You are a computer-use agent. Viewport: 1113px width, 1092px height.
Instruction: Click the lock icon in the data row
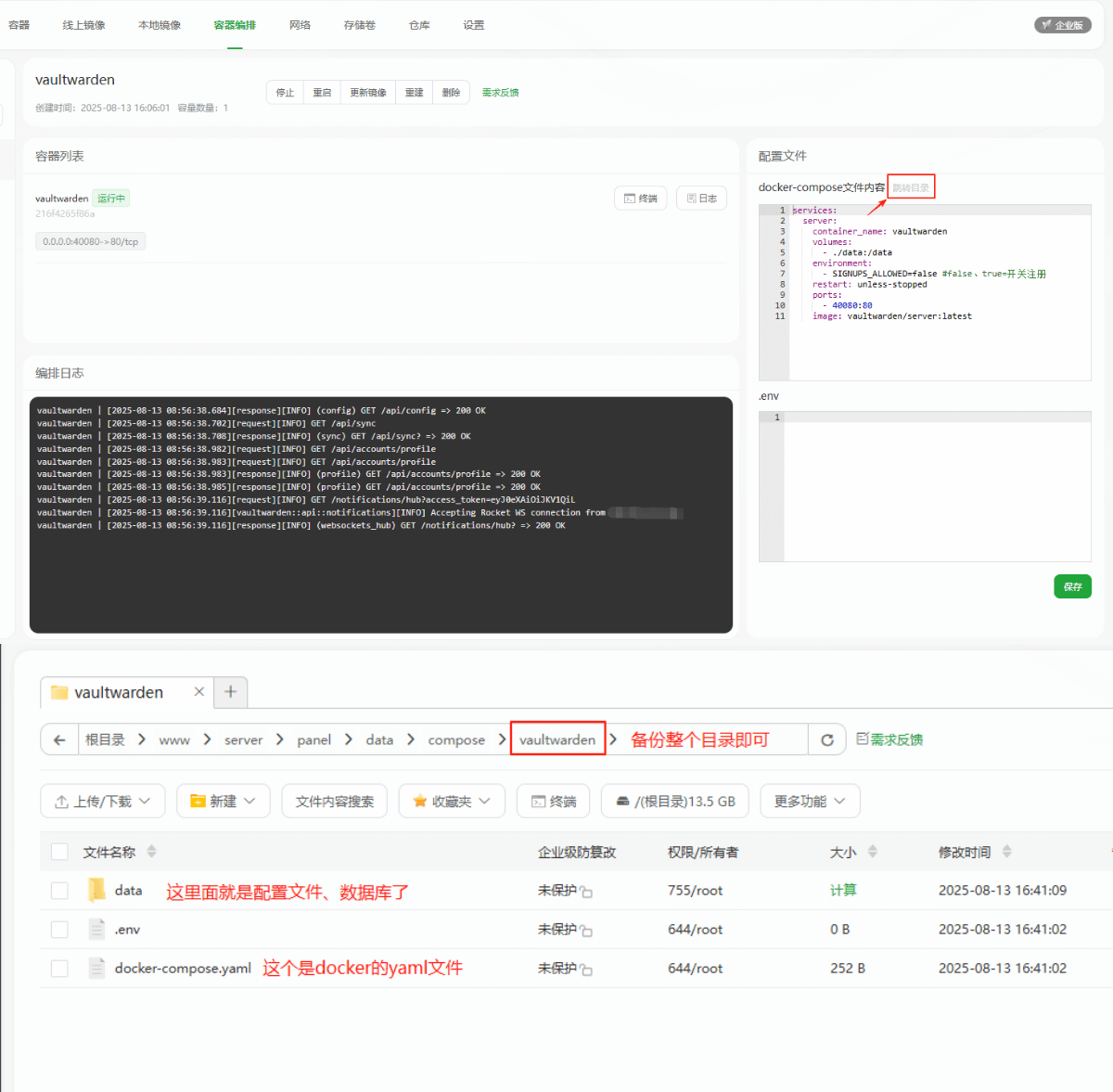(587, 892)
